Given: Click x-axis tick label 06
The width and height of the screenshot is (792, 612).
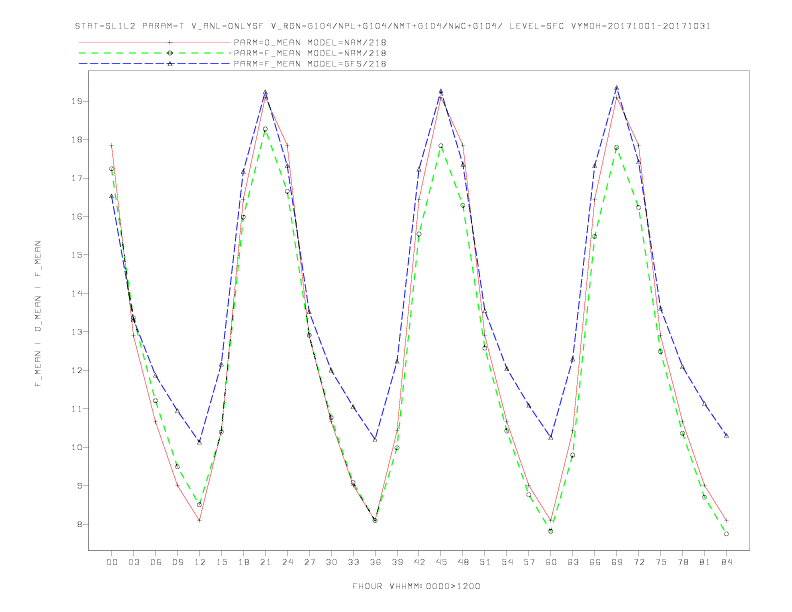Looking at the screenshot, I should 156,562.
